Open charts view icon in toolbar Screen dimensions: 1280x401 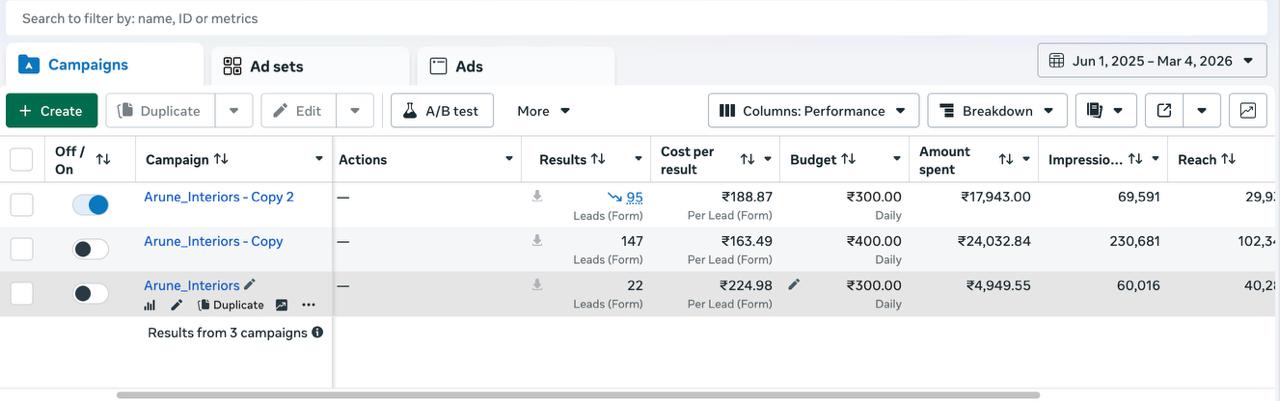[1248, 111]
